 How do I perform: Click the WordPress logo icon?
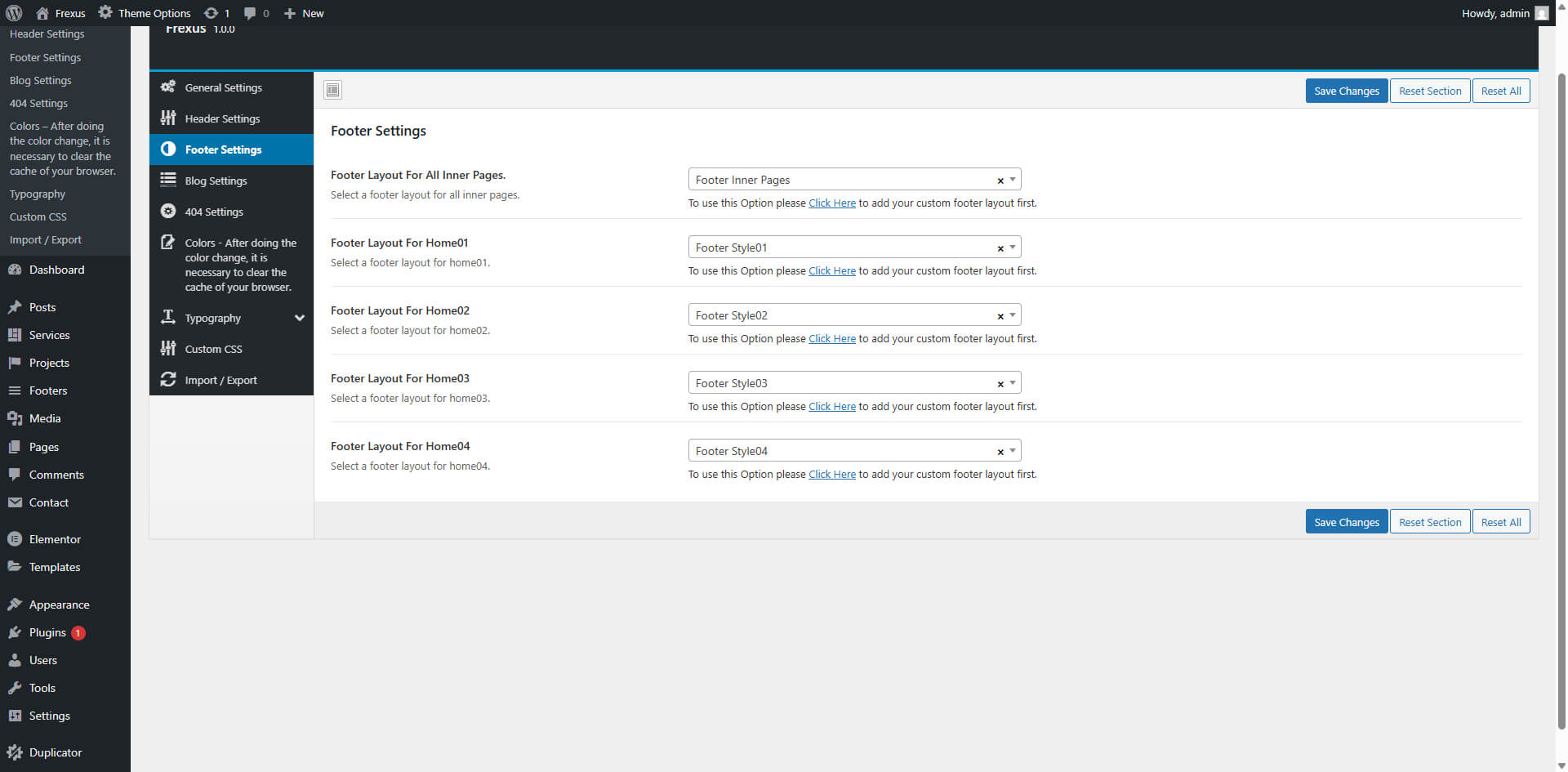pos(14,13)
